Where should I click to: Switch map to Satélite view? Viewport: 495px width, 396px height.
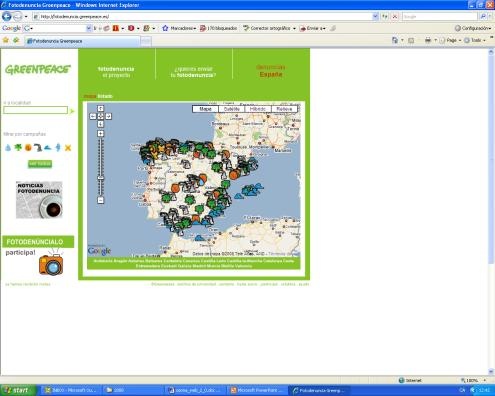(x=232, y=109)
